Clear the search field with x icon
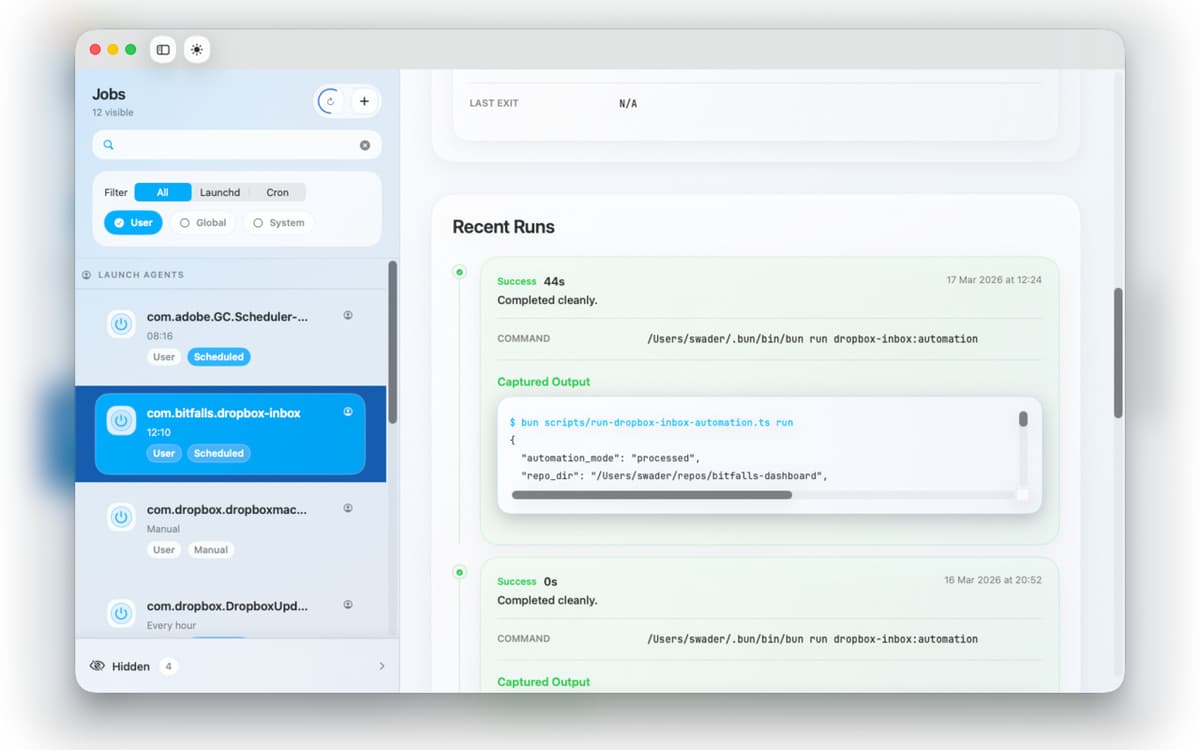The image size is (1200, 750). [x=365, y=145]
